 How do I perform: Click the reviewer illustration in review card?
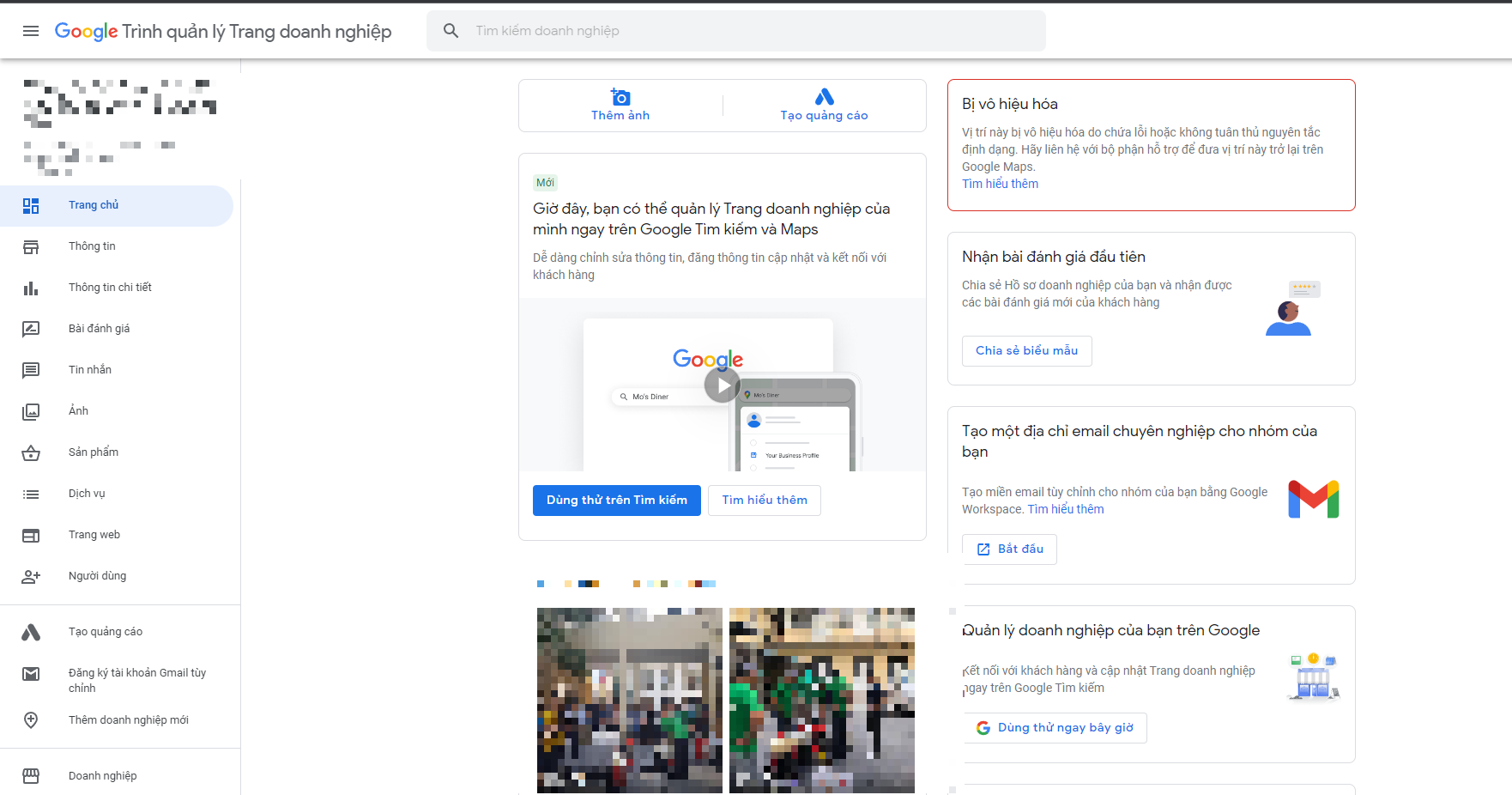(1292, 308)
